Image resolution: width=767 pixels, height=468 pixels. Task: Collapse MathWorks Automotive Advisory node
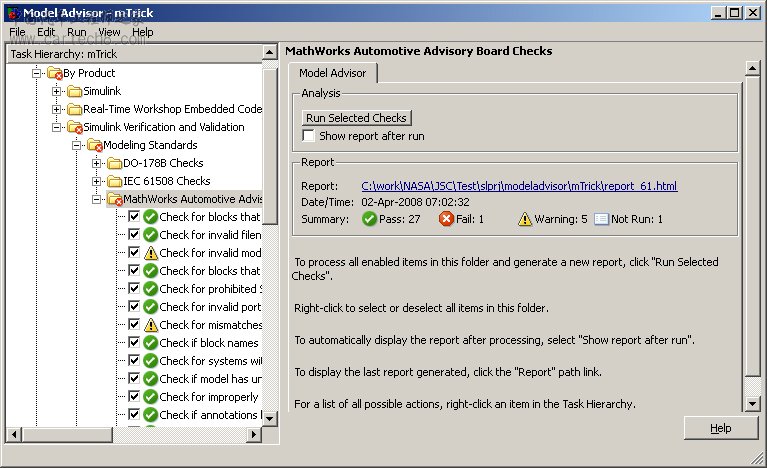coord(96,199)
